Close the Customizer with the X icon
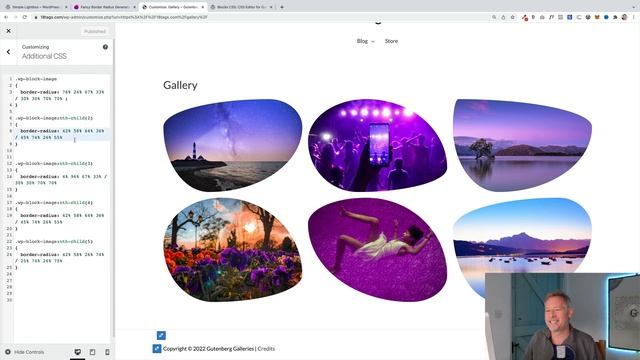This screenshot has height=360, width=640. (9, 31)
